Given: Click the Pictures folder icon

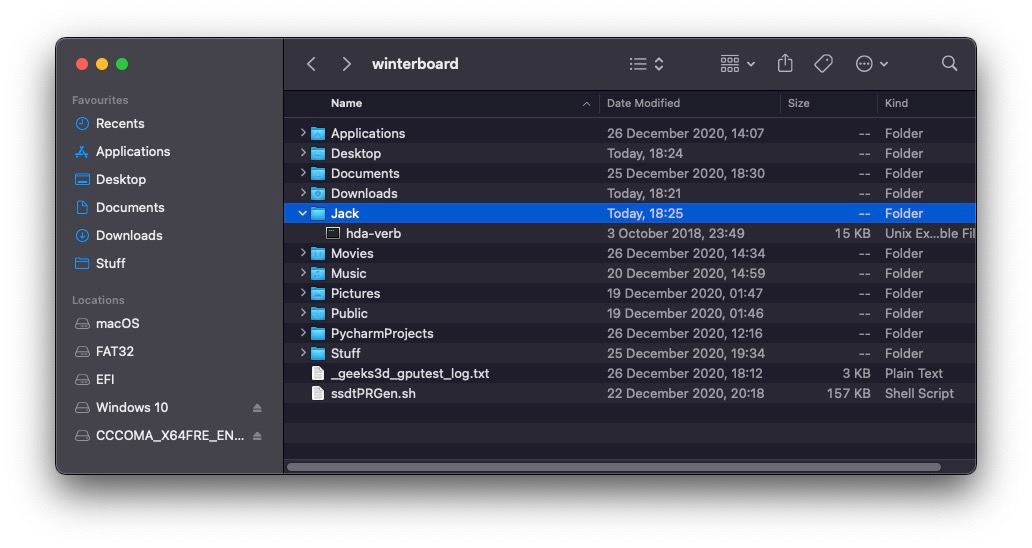Looking at the screenshot, I should coord(318,293).
